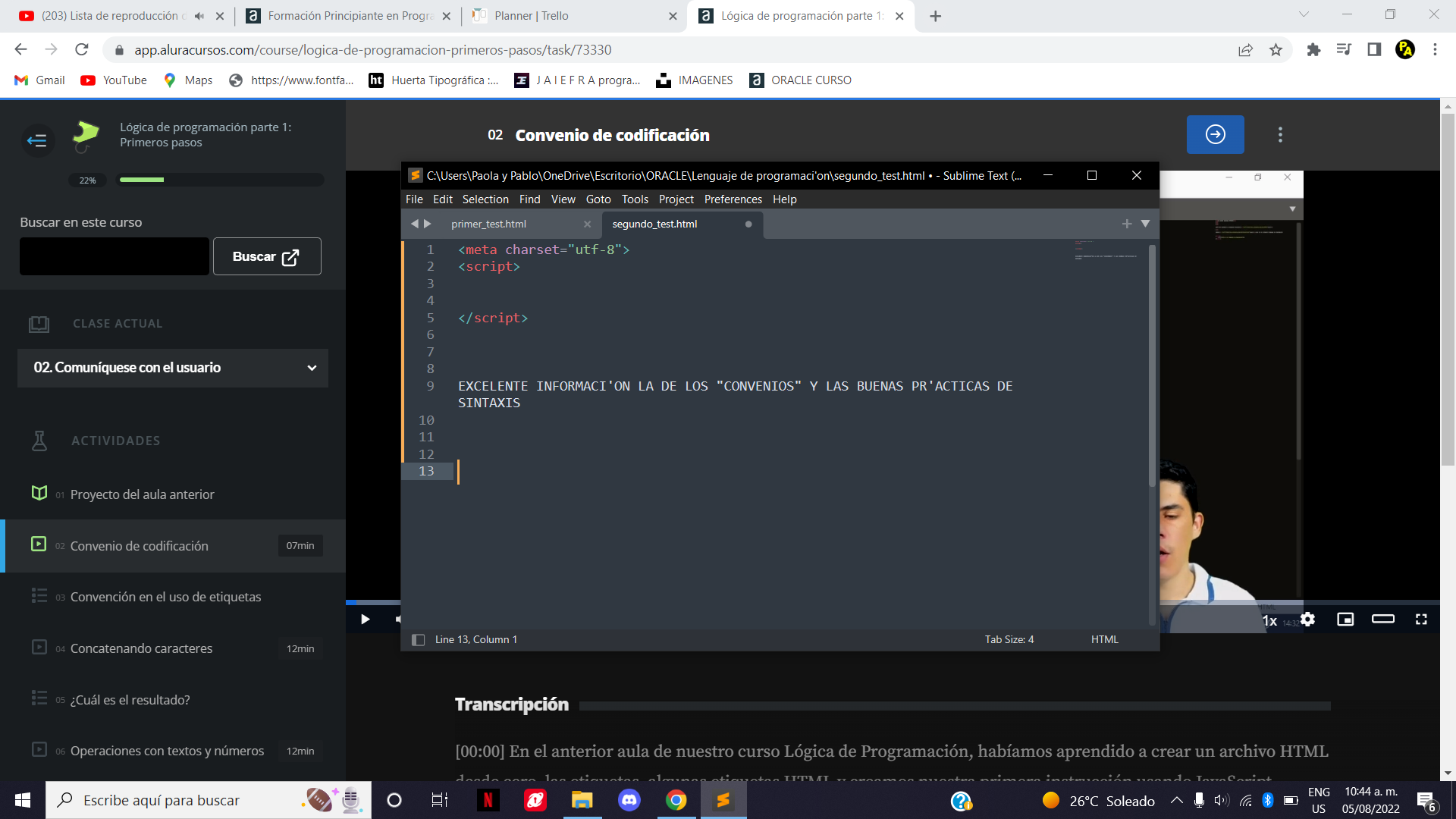The height and width of the screenshot is (819, 1456).
Task: Switch to segundo_test.html tab
Action: tap(654, 223)
